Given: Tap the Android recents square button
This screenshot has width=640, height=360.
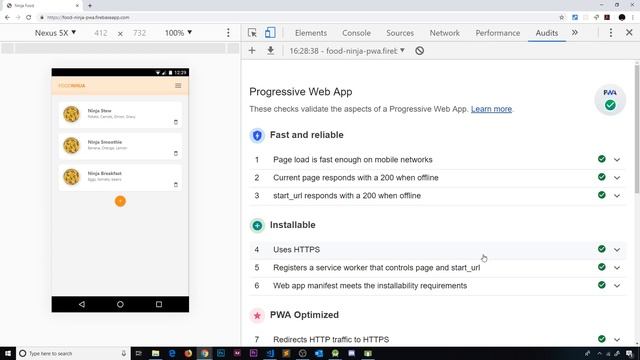Looking at the screenshot, I should tap(159, 304).
